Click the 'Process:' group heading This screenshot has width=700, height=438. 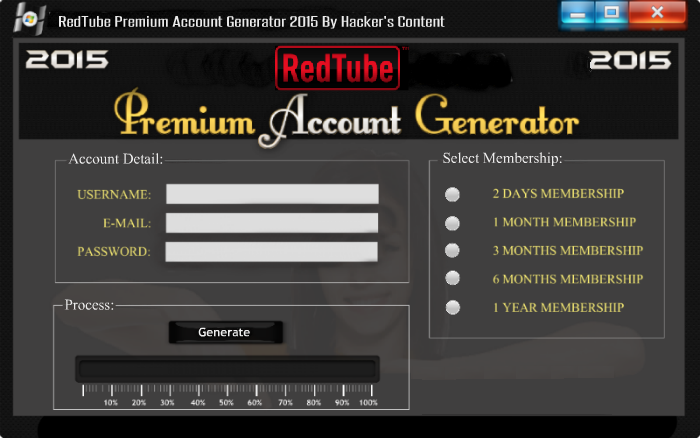click(x=89, y=305)
